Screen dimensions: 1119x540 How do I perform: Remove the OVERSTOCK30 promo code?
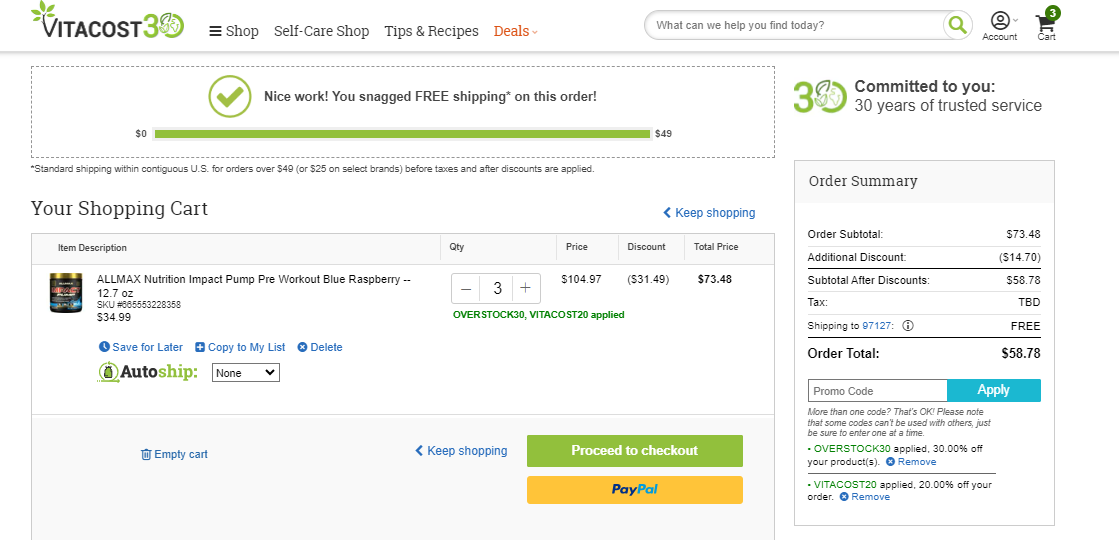(911, 462)
